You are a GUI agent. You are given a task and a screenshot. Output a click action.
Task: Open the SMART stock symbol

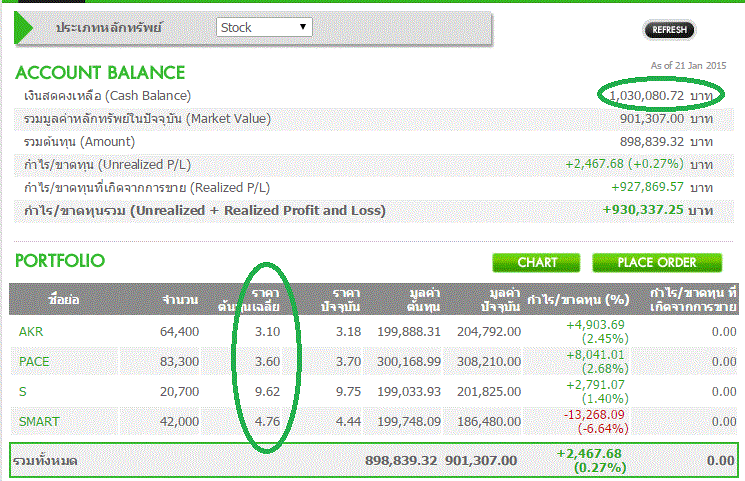[x=39, y=421]
